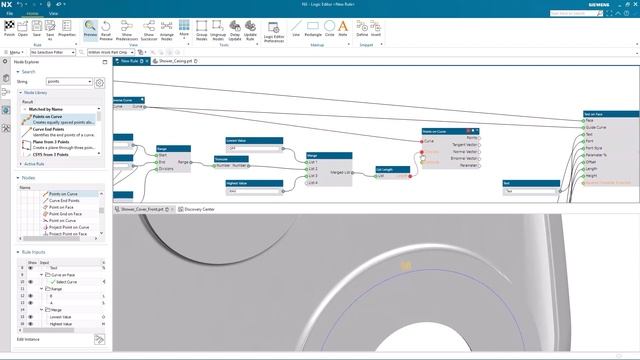This screenshot has height=360, width=640.
Task: Click the Finish checkered flag icon
Action: point(9,26)
